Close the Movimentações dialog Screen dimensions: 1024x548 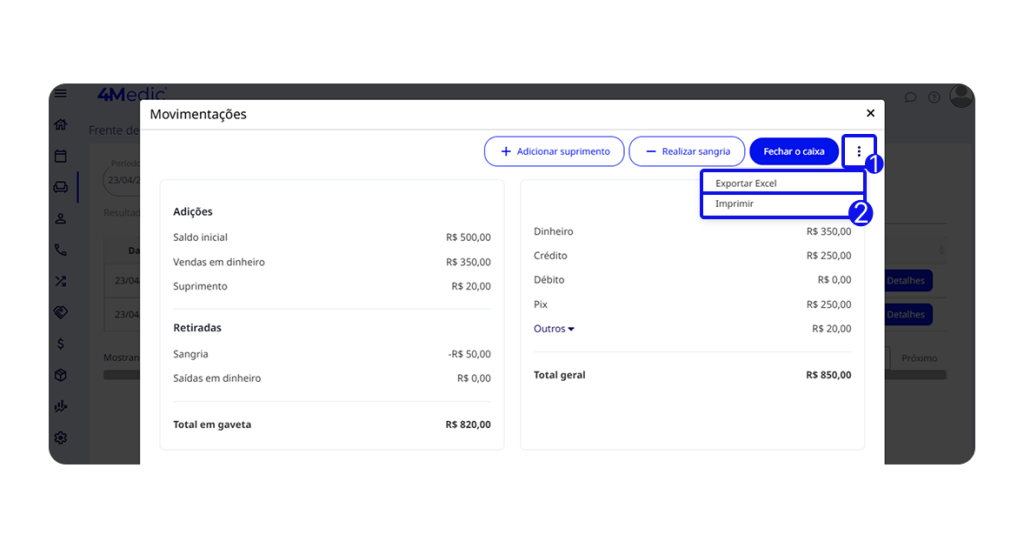[870, 114]
